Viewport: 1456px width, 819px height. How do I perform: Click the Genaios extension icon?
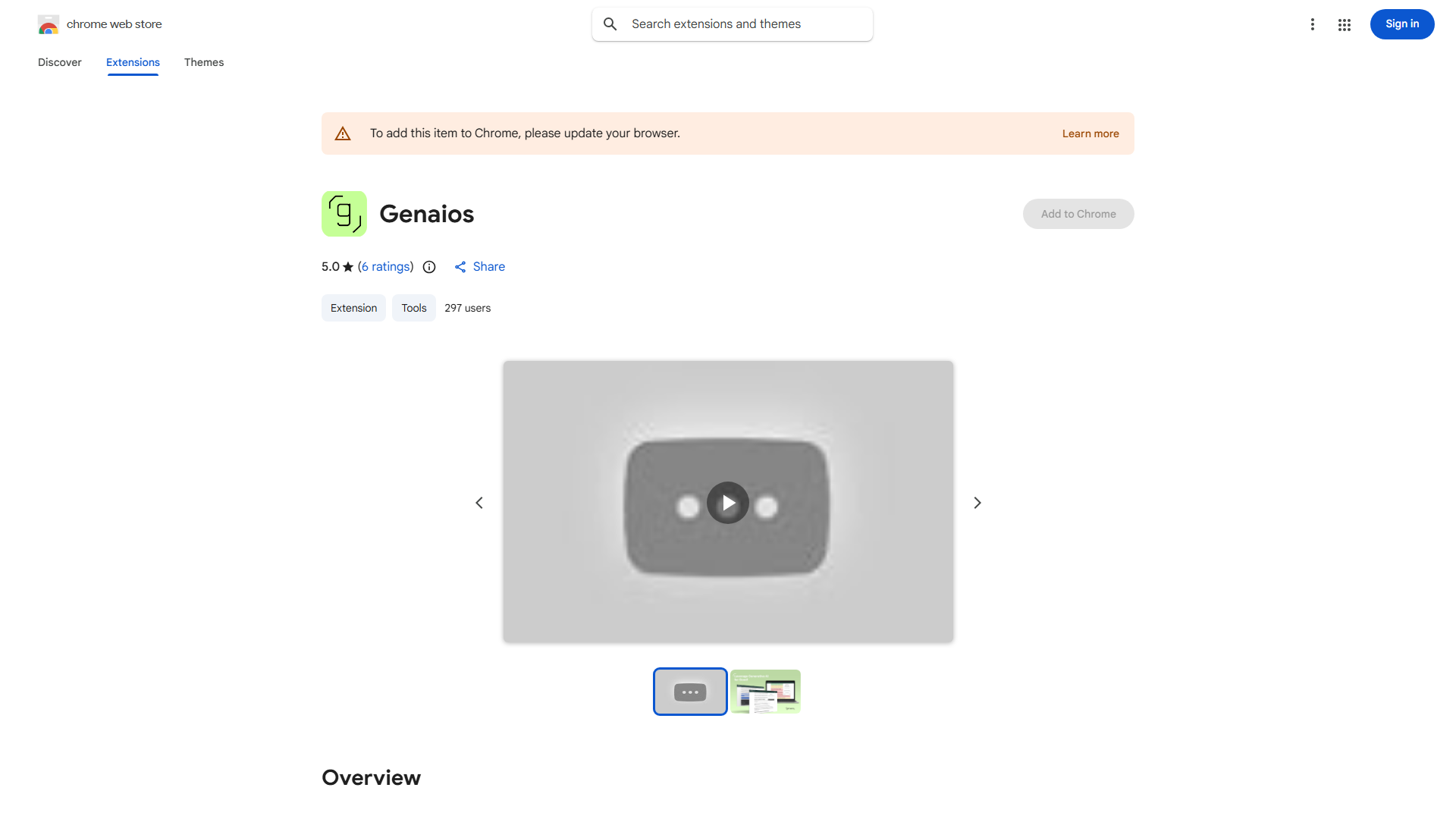pos(344,214)
